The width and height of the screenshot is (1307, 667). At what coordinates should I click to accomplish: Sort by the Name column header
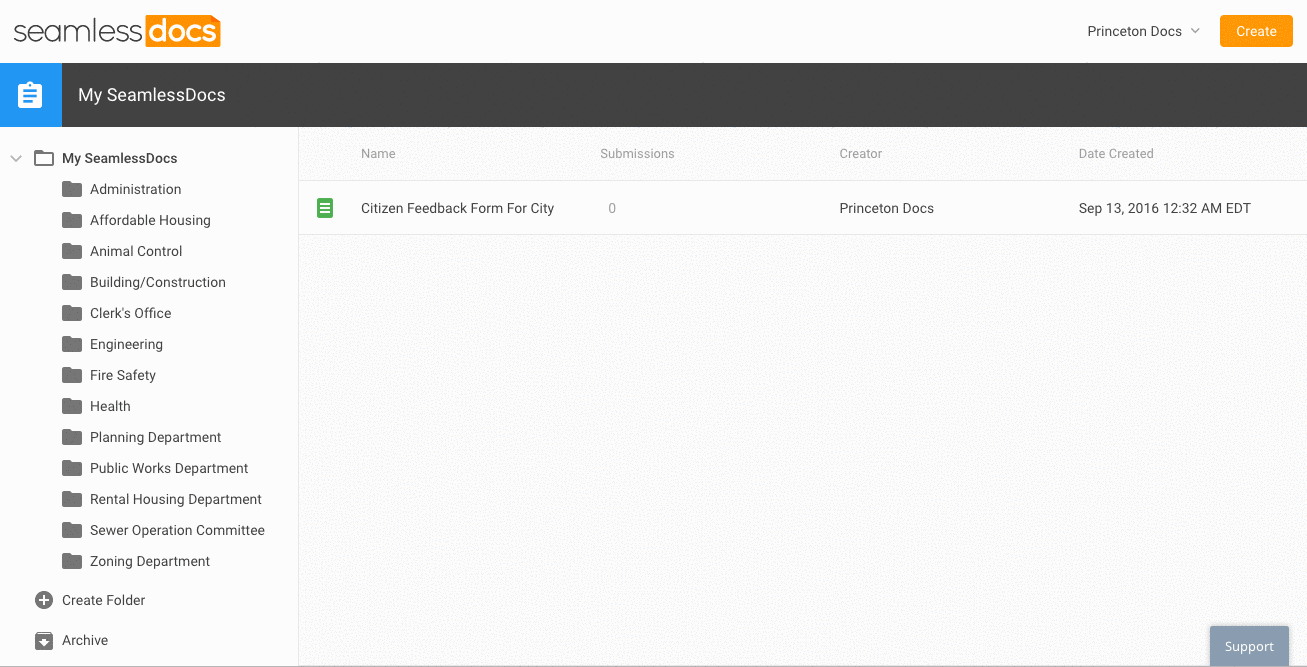click(x=378, y=154)
